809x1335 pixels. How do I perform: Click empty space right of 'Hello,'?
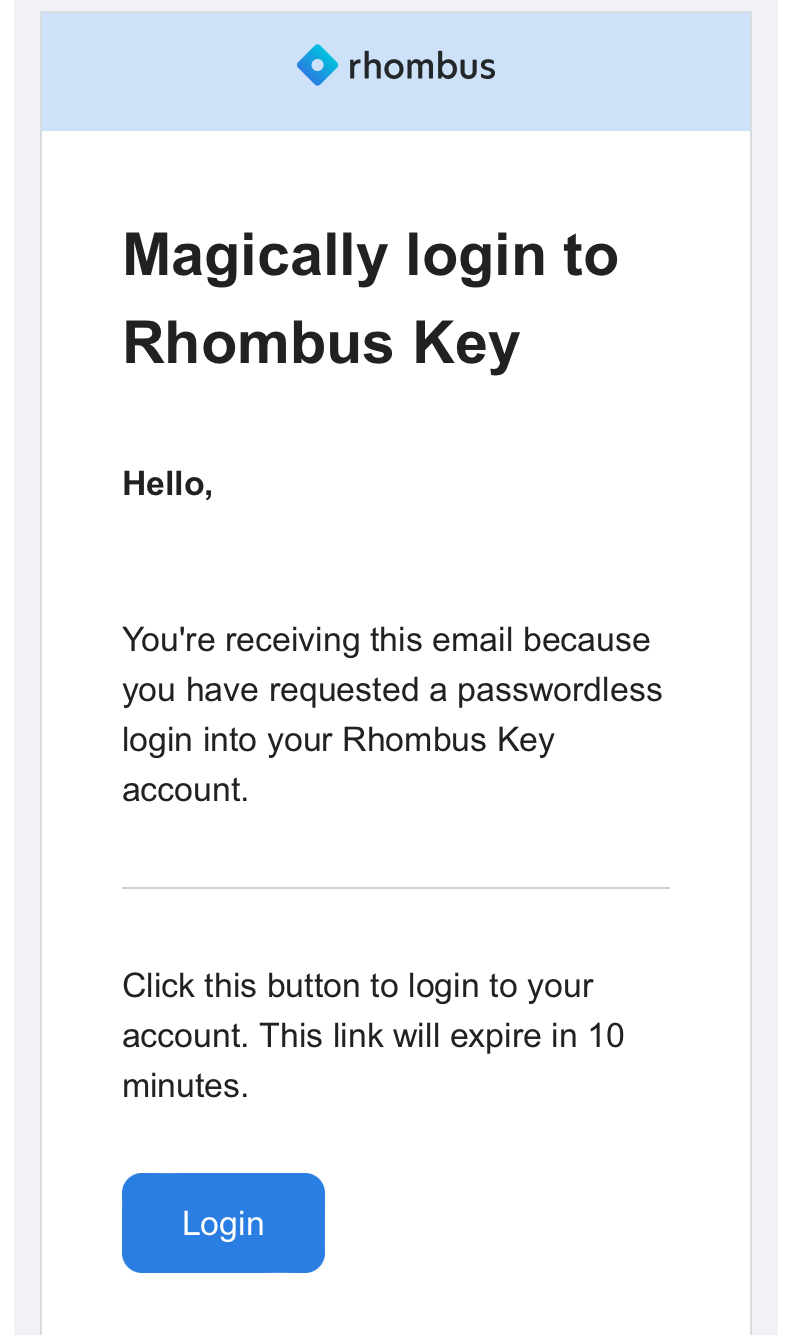click(x=450, y=484)
